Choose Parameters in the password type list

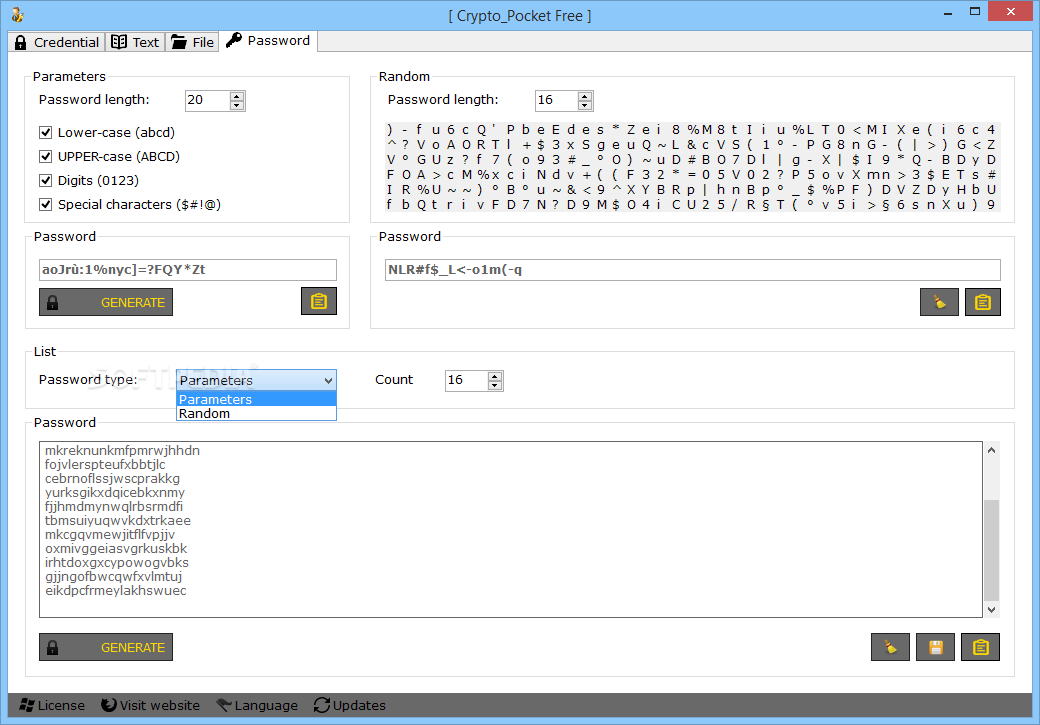click(x=256, y=399)
